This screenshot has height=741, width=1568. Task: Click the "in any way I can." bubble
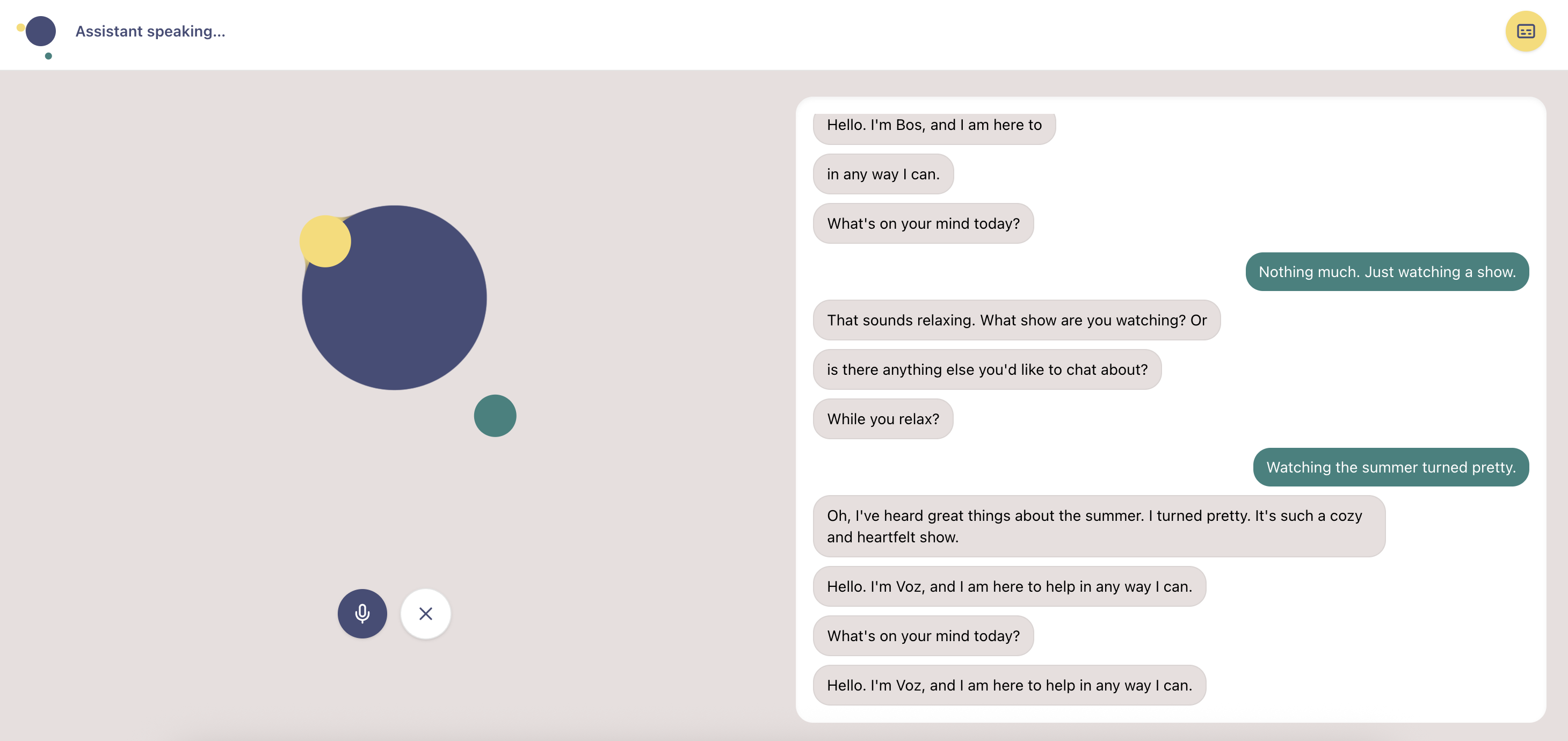[x=883, y=174]
